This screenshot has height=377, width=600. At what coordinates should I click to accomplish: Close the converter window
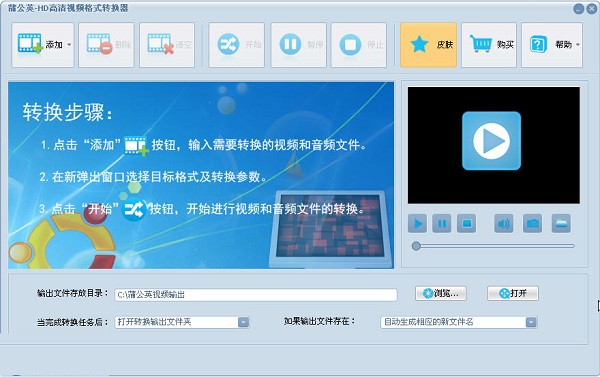(591, 9)
